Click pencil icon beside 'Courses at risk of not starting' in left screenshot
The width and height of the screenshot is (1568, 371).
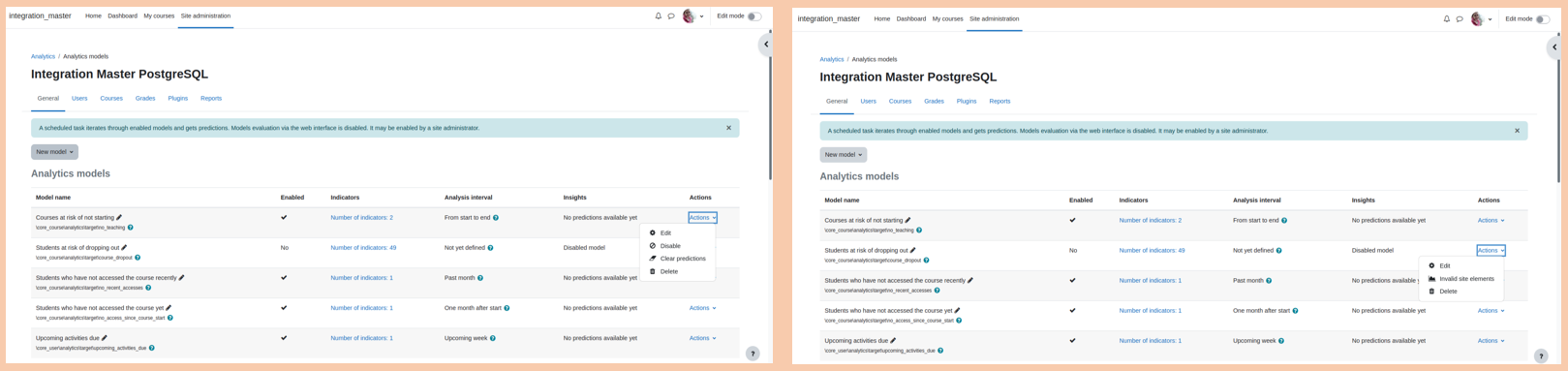(x=119, y=218)
